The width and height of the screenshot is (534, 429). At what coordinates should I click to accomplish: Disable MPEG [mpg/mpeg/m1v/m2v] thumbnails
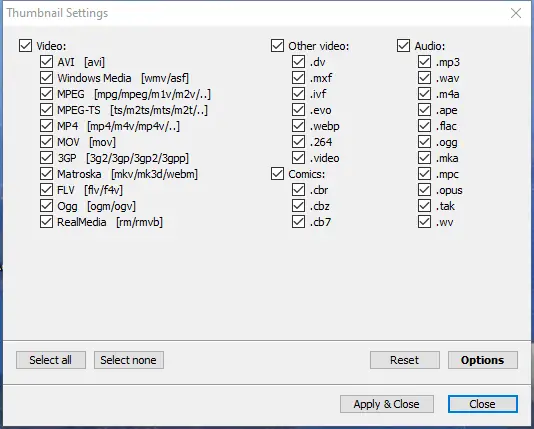[x=46, y=94]
